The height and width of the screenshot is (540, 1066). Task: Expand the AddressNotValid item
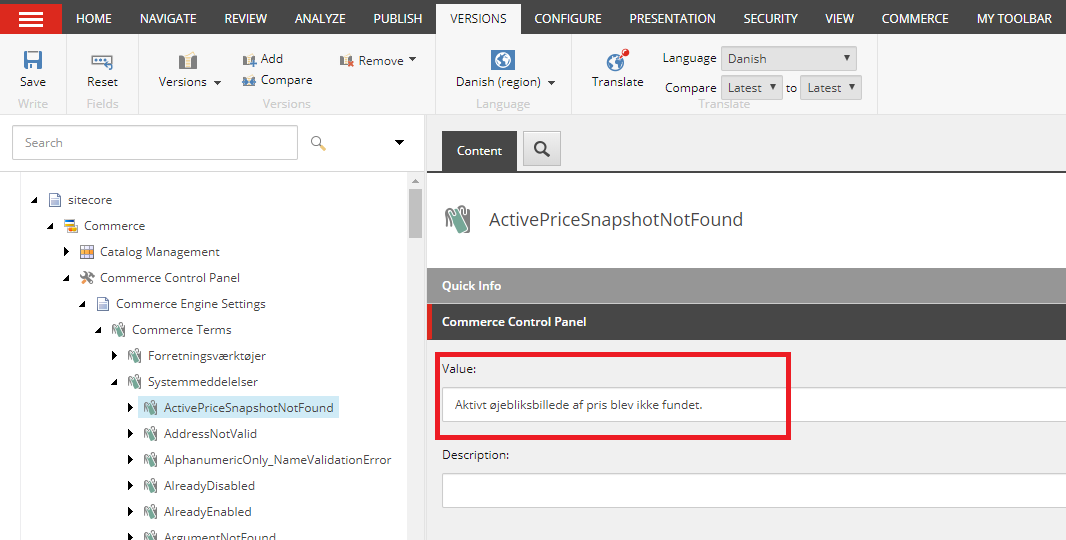(x=131, y=434)
